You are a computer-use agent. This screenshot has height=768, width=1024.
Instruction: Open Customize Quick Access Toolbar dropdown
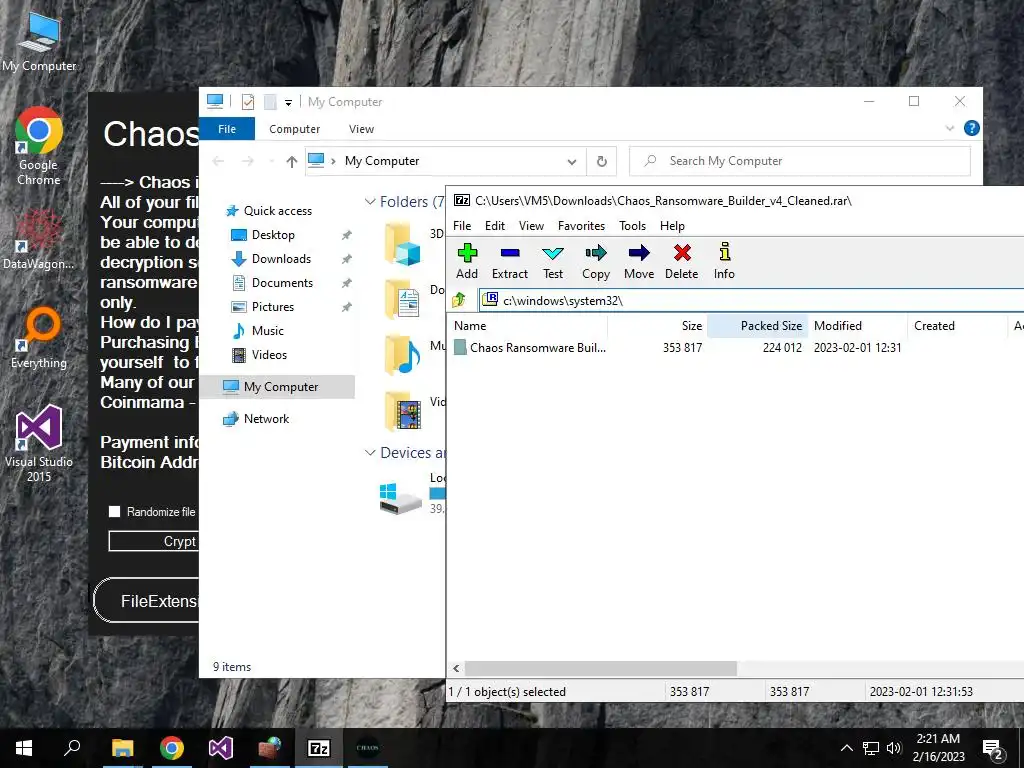click(288, 102)
